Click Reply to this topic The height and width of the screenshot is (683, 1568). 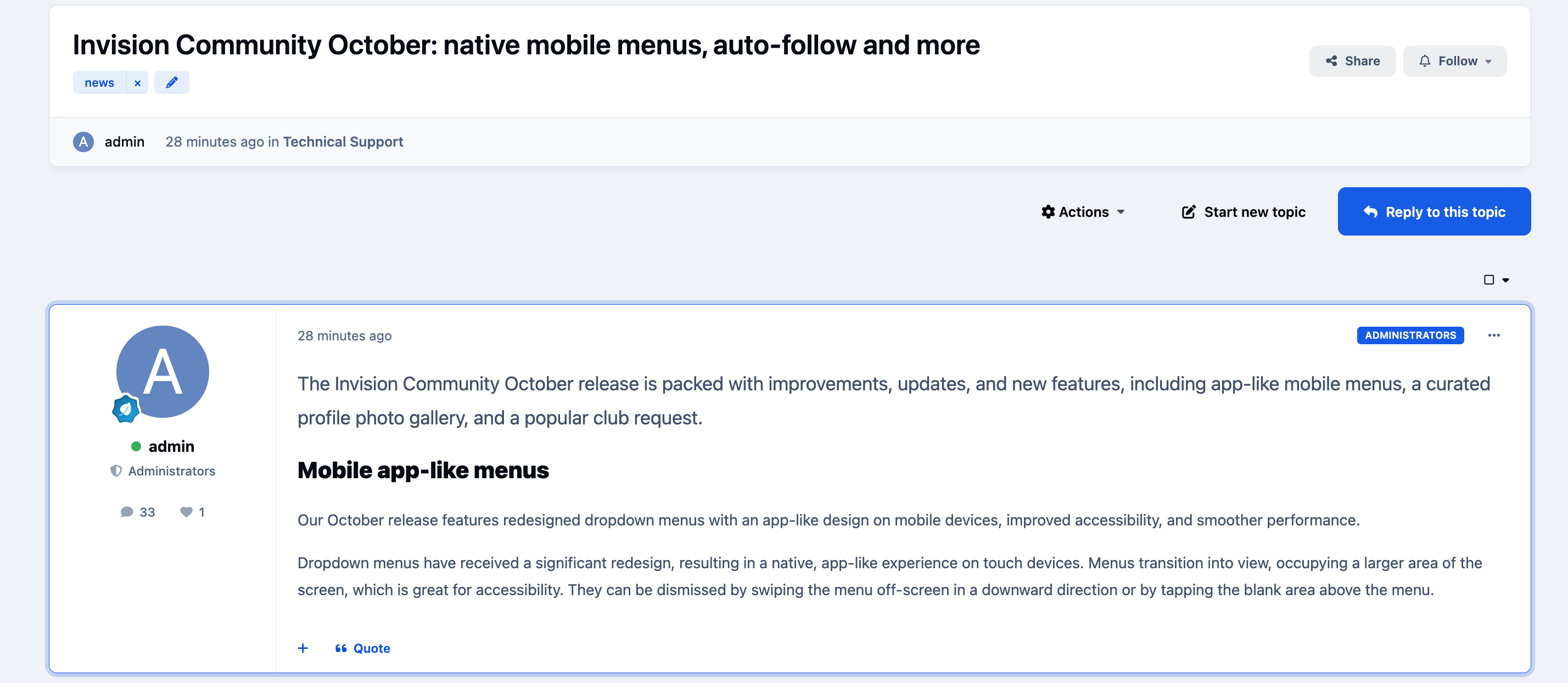click(x=1434, y=212)
